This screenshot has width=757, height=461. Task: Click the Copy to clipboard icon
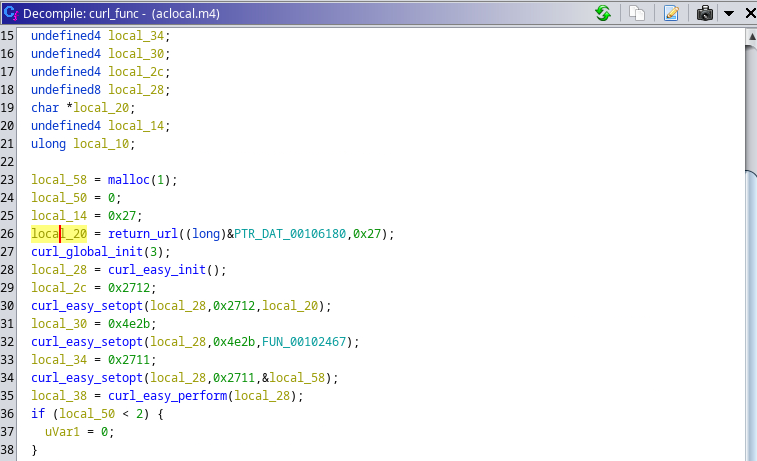636,13
